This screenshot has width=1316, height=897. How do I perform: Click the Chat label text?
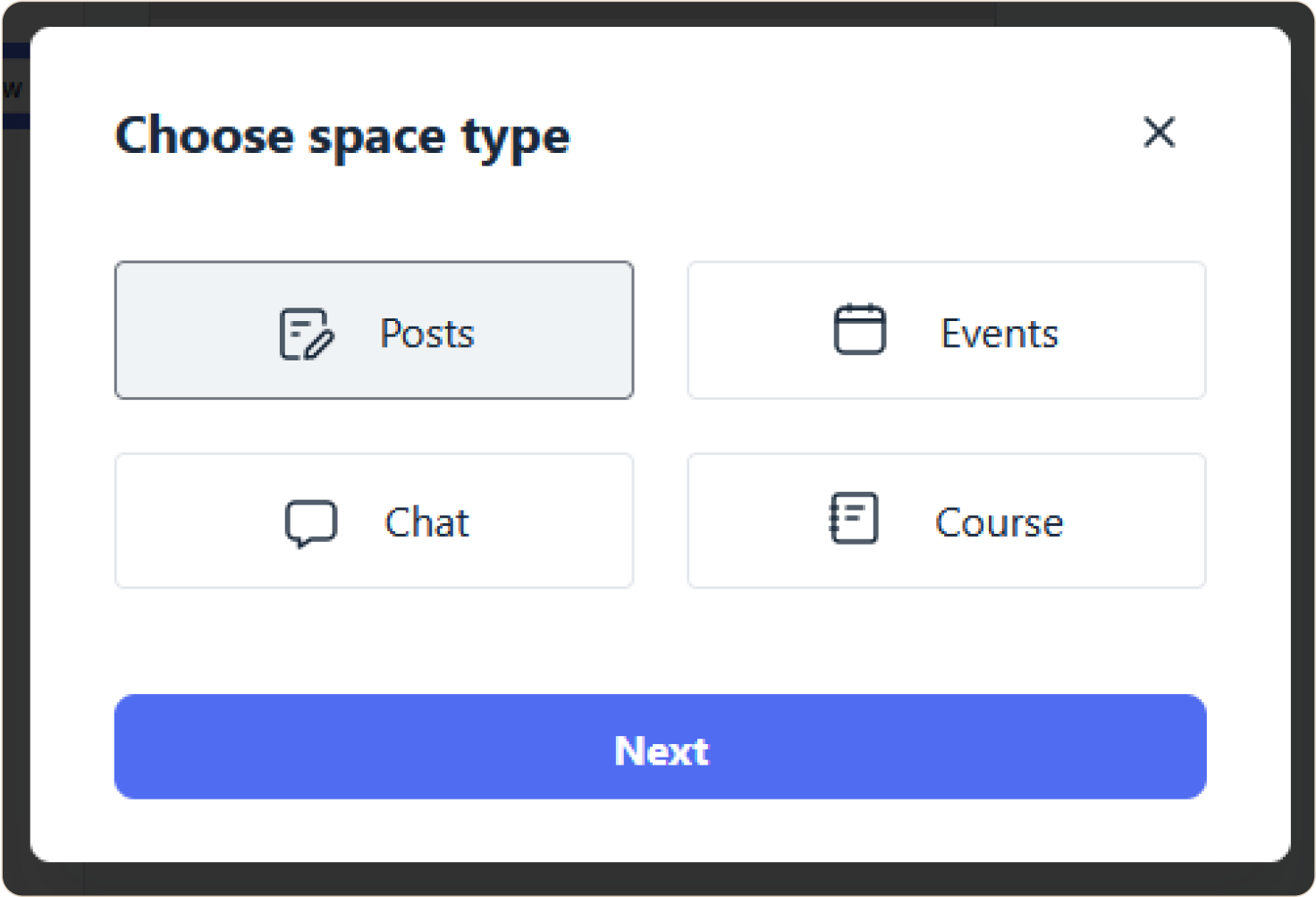pos(426,522)
